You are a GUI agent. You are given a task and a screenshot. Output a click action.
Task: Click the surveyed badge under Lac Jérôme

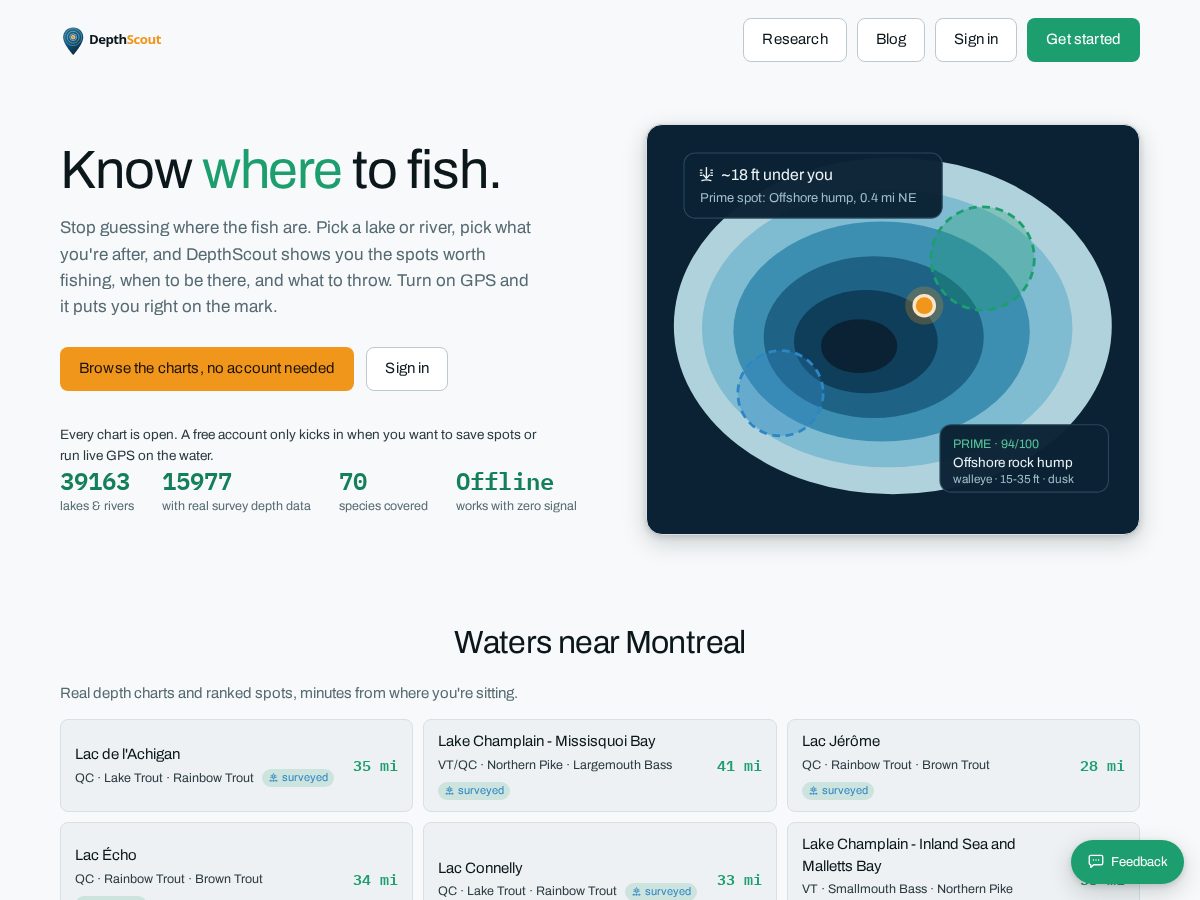click(838, 791)
